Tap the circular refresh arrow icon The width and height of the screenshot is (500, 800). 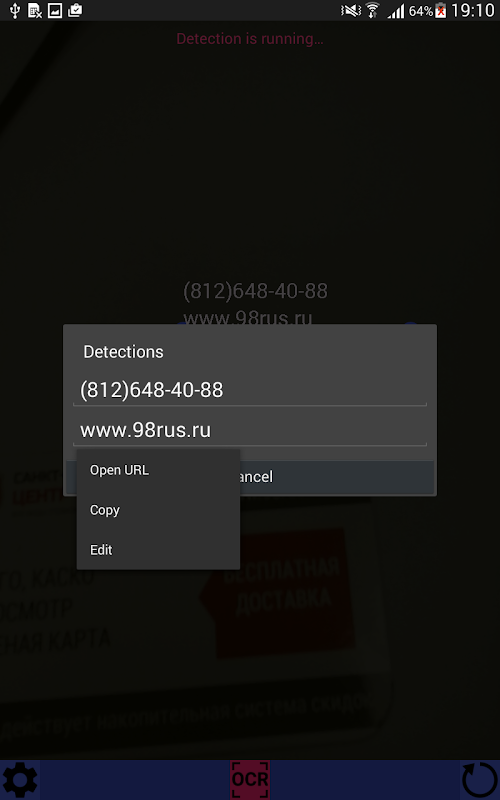coord(479,780)
